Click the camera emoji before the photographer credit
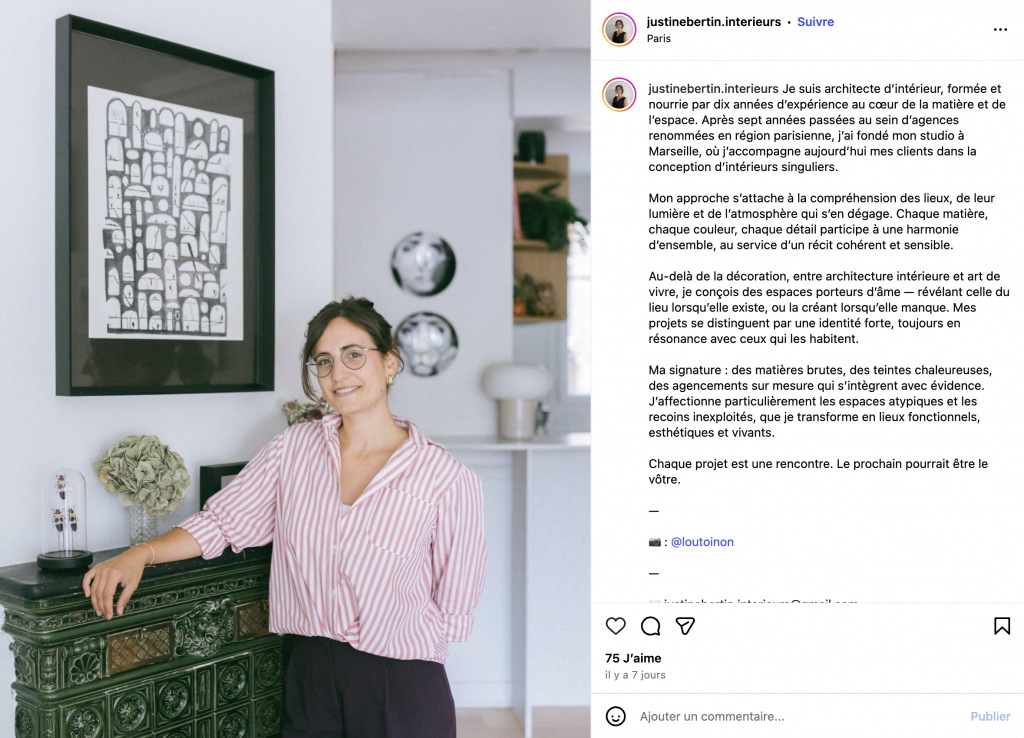The image size is (1024, 738). (654, 542)
